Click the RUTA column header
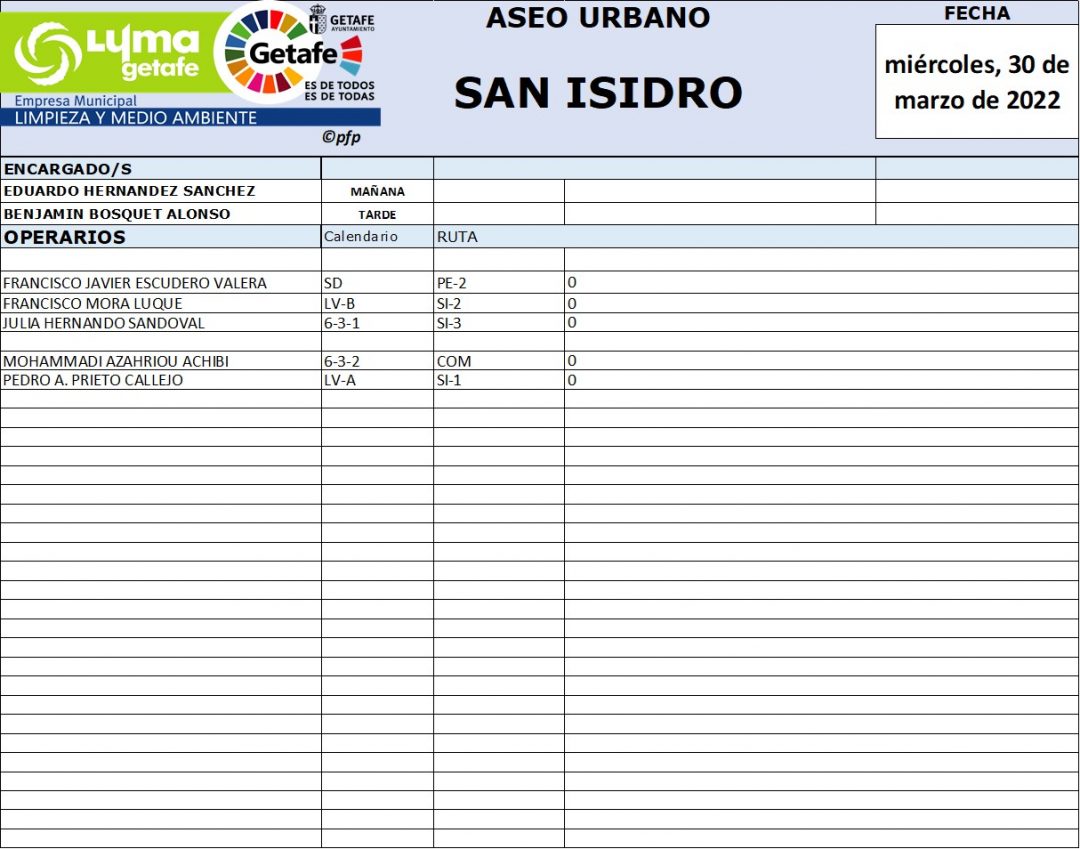The height and width of the screenshot is (849, 1080). click(457, 237)
